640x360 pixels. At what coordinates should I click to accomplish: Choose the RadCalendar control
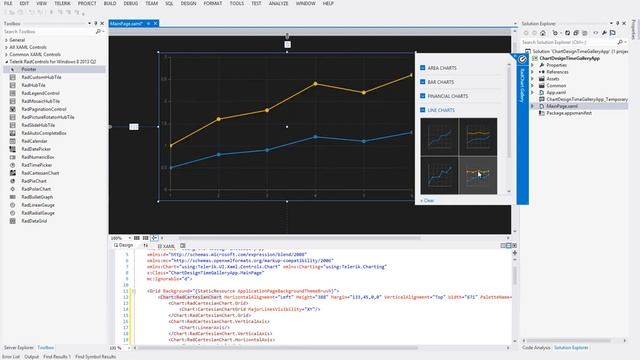pos(34,141)
